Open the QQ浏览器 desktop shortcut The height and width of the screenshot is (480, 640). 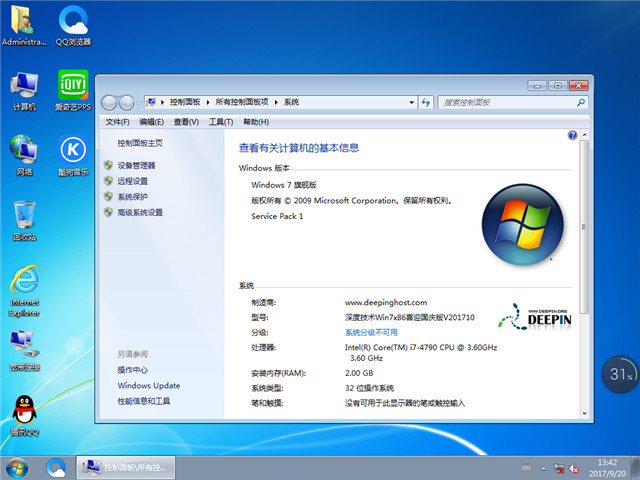(73, 24)
